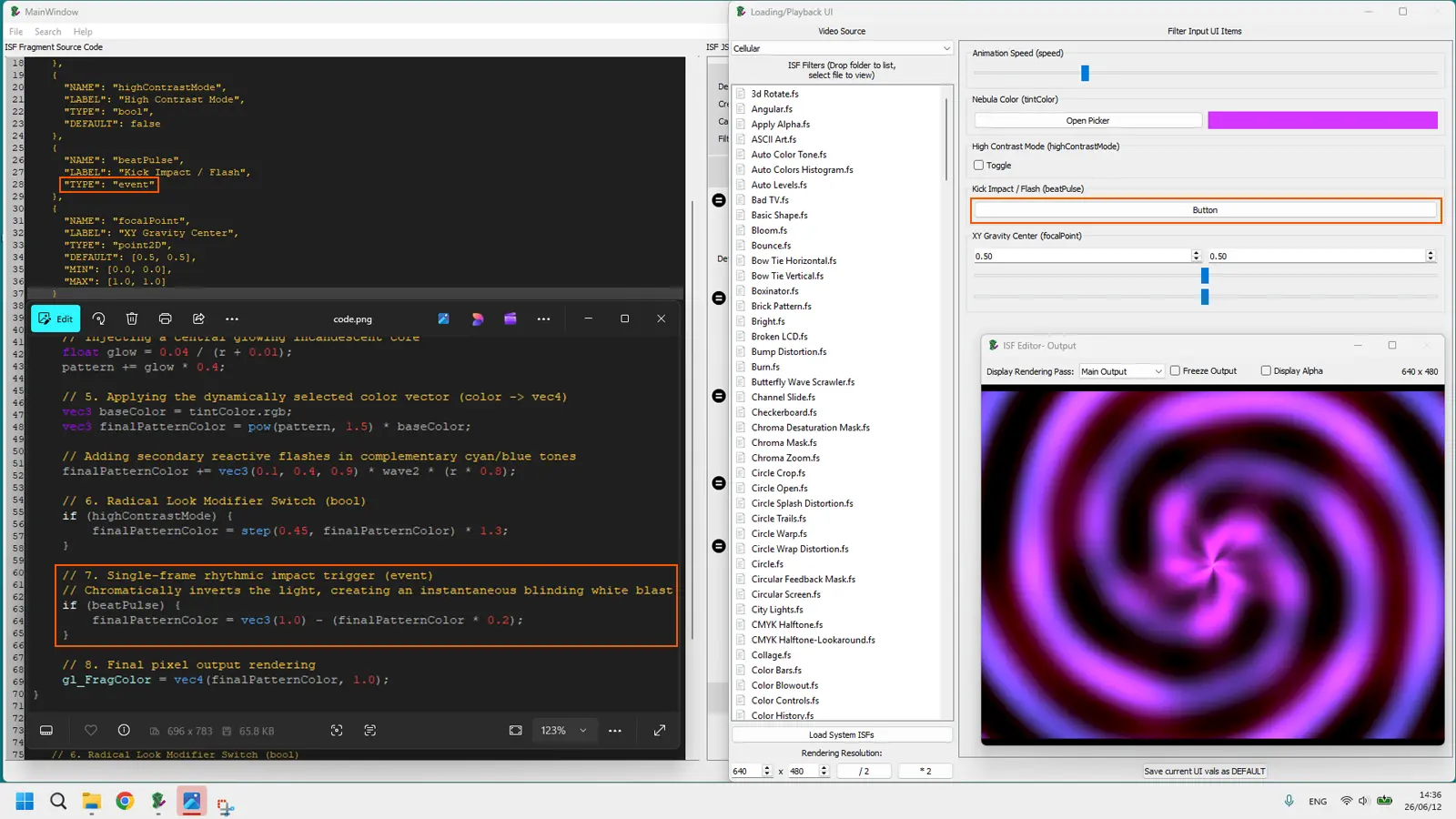Open the Video Source dropdown showing Cellular
Image resolution: width=1456 pixels, height=819 pixels.
pyautogui.click(x=842, y=48)
